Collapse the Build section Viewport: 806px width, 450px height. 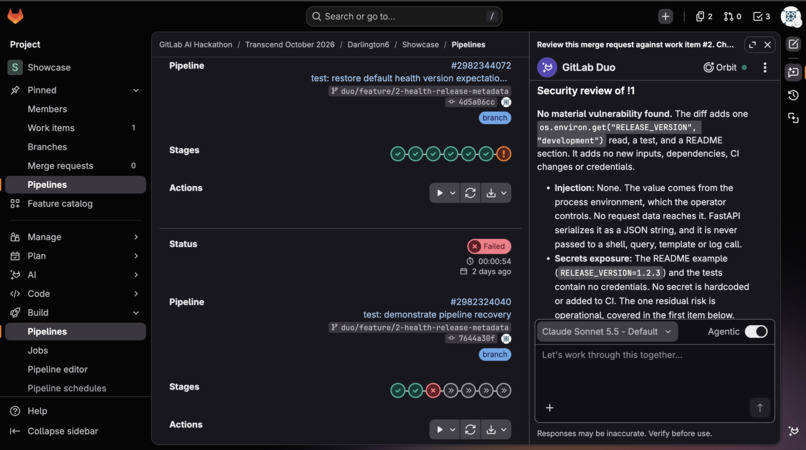76,313
